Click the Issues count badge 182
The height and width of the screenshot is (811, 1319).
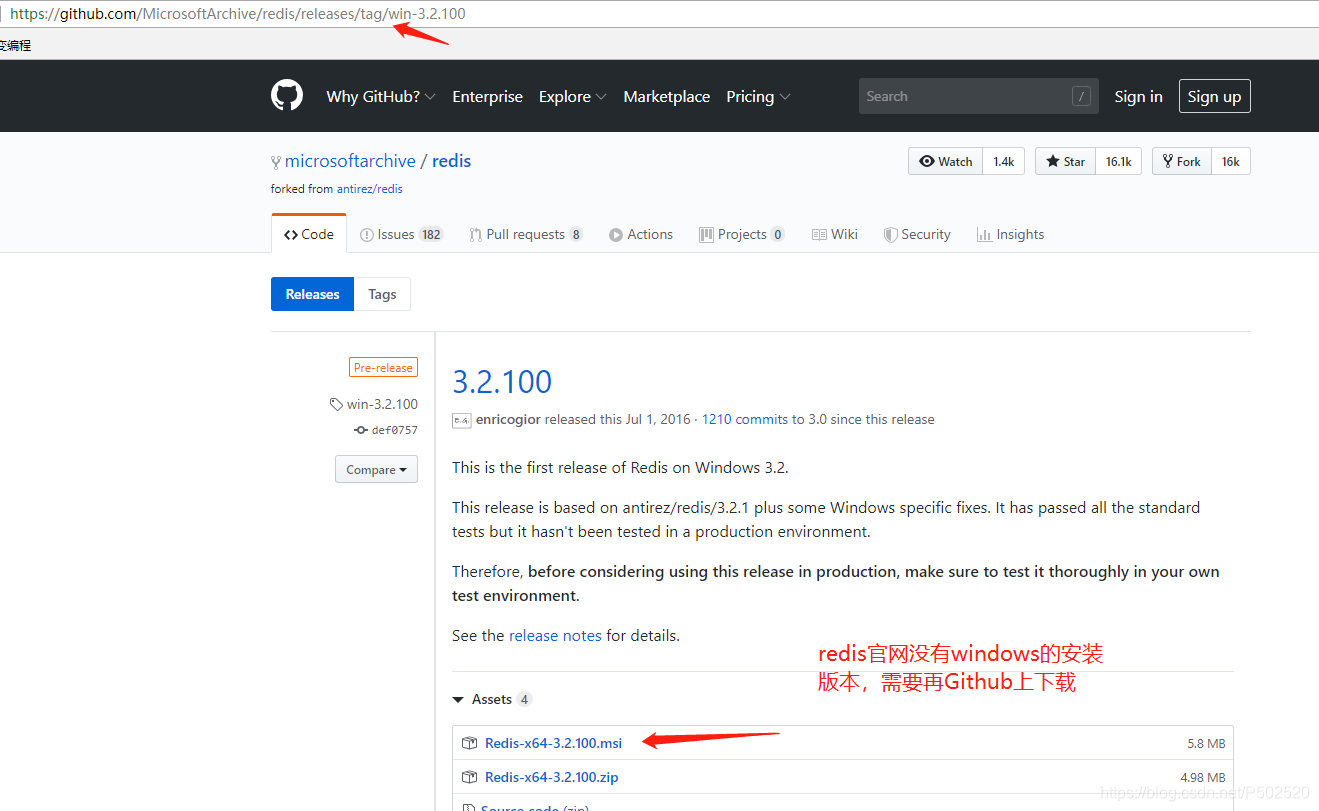pyautogui.click(x=431, y=234)
